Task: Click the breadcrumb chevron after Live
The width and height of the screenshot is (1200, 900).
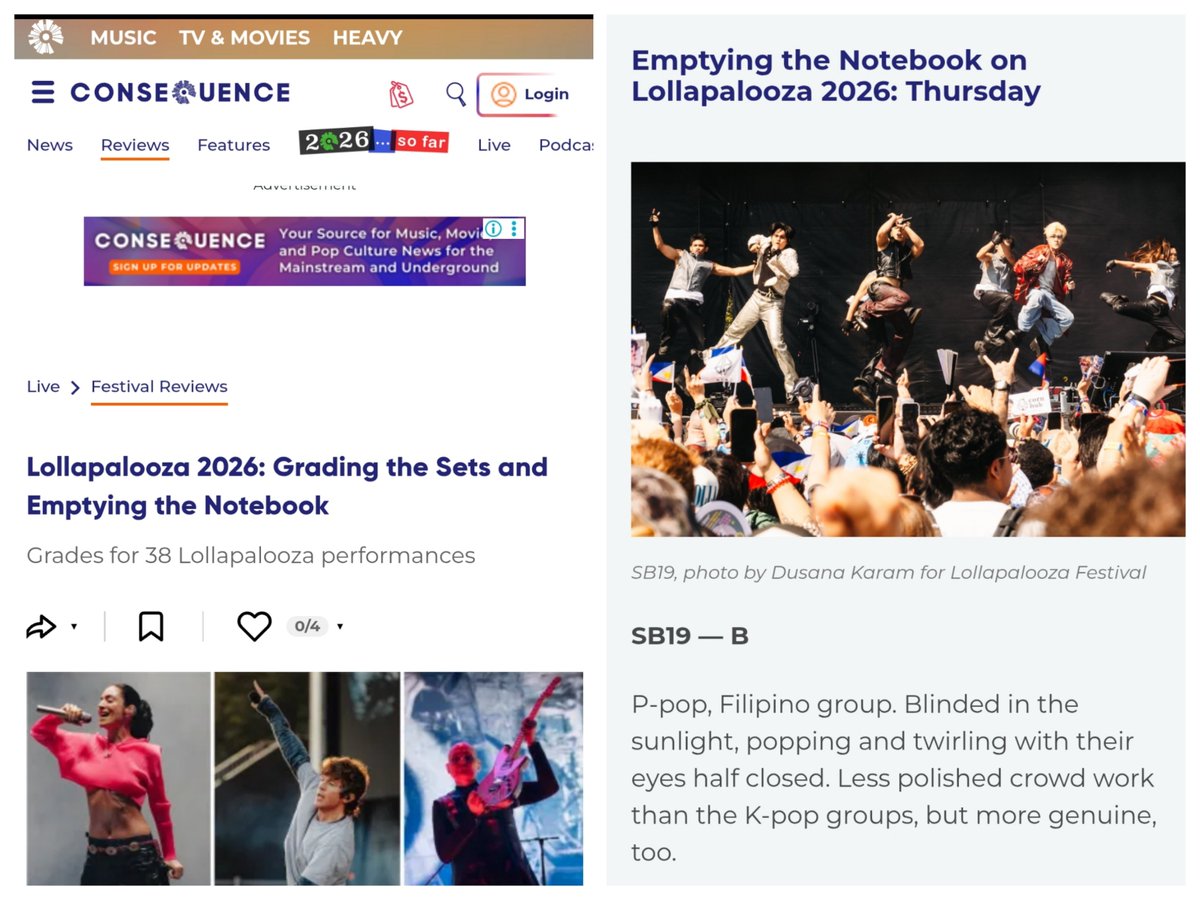Action: [75, 388]
